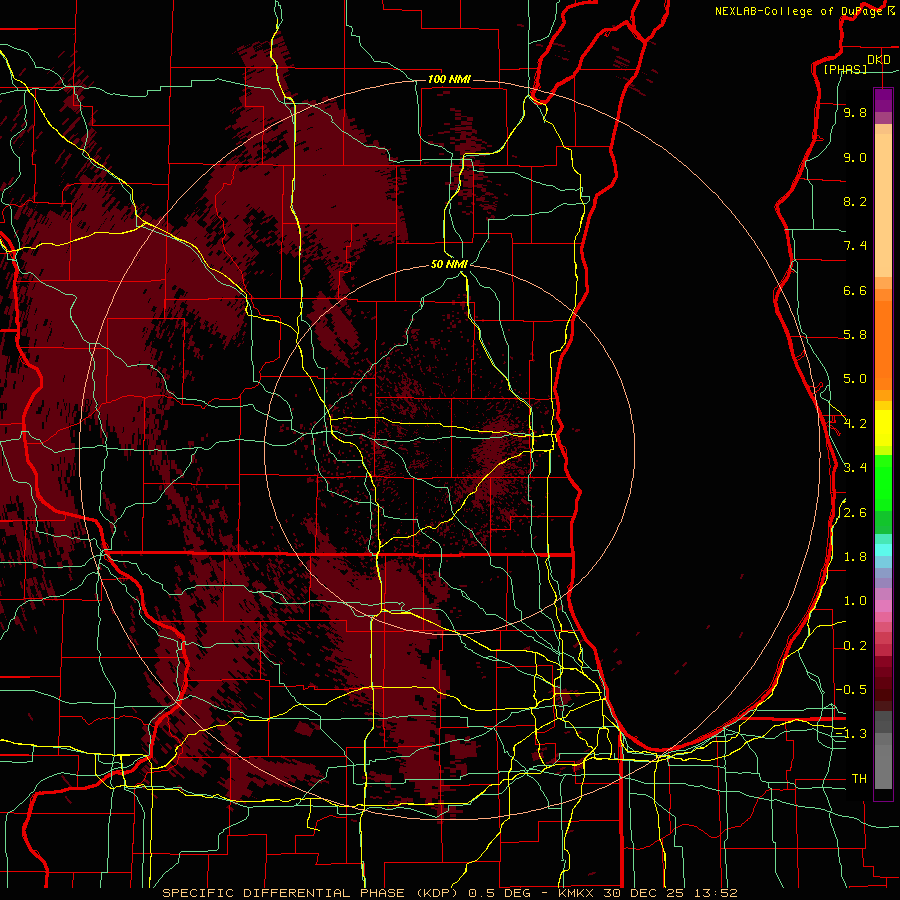Image resolution: width=900 pixels, height=900 pixels.
Task: Pick the cyan band of the color scale
Action: [x=883, y=550]
